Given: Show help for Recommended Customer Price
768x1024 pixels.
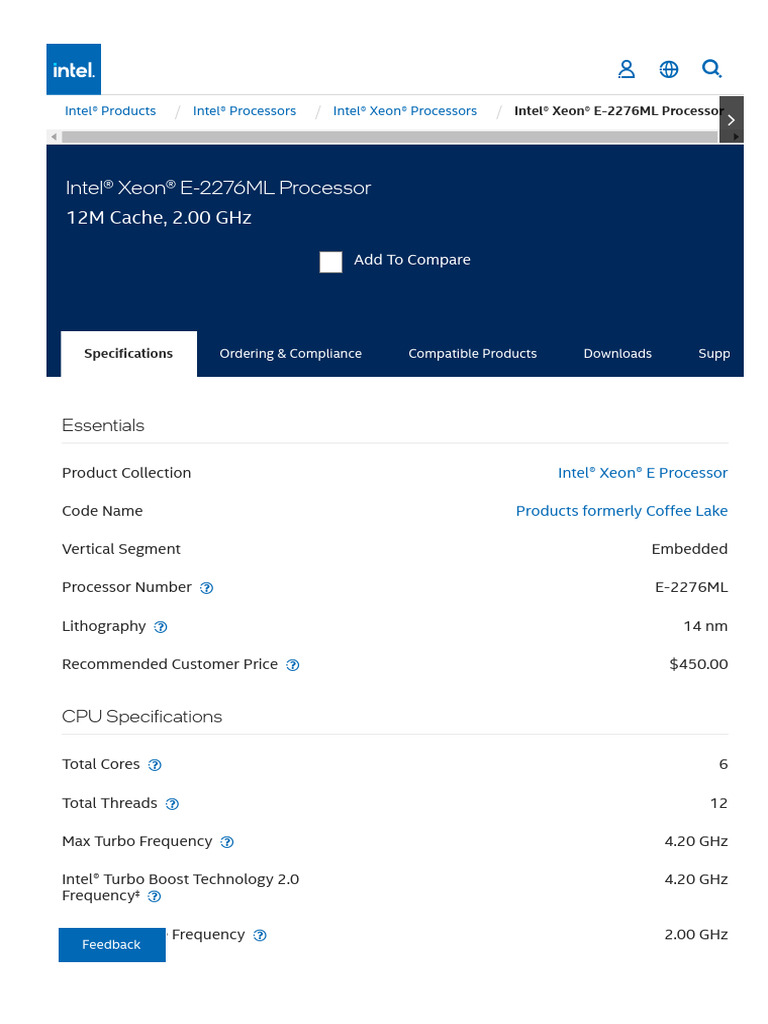Looking at the screenshot, I should [293, 665].
